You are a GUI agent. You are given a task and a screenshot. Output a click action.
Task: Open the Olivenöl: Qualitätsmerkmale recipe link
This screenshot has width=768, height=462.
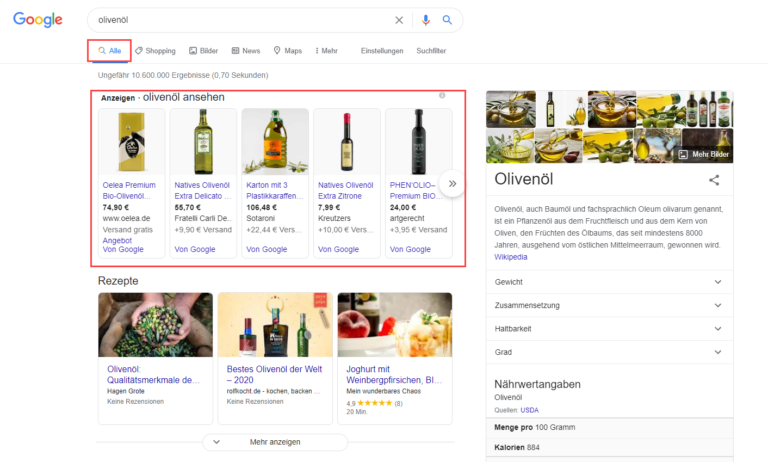click(x=153, y=374)
